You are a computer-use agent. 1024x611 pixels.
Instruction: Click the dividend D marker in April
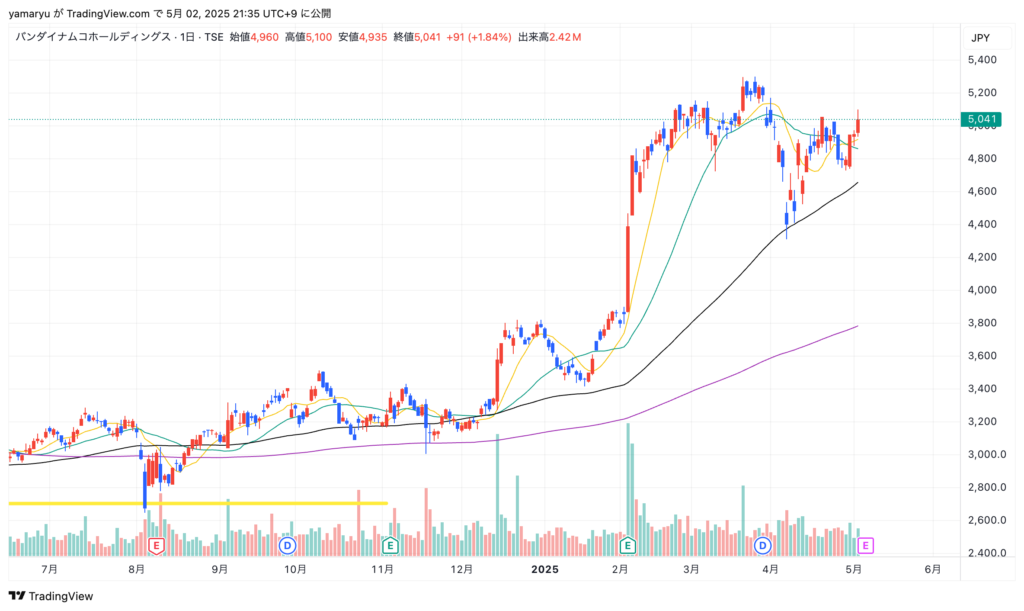pos(762,545)
